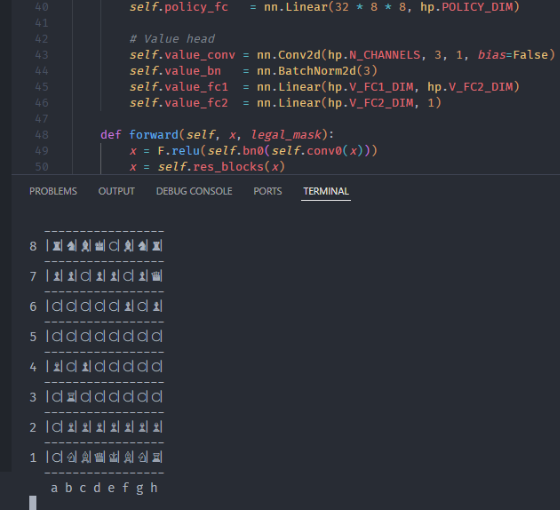560x510 pixels.
Task: Open the PORTS tab
Action: coord(268,191)
